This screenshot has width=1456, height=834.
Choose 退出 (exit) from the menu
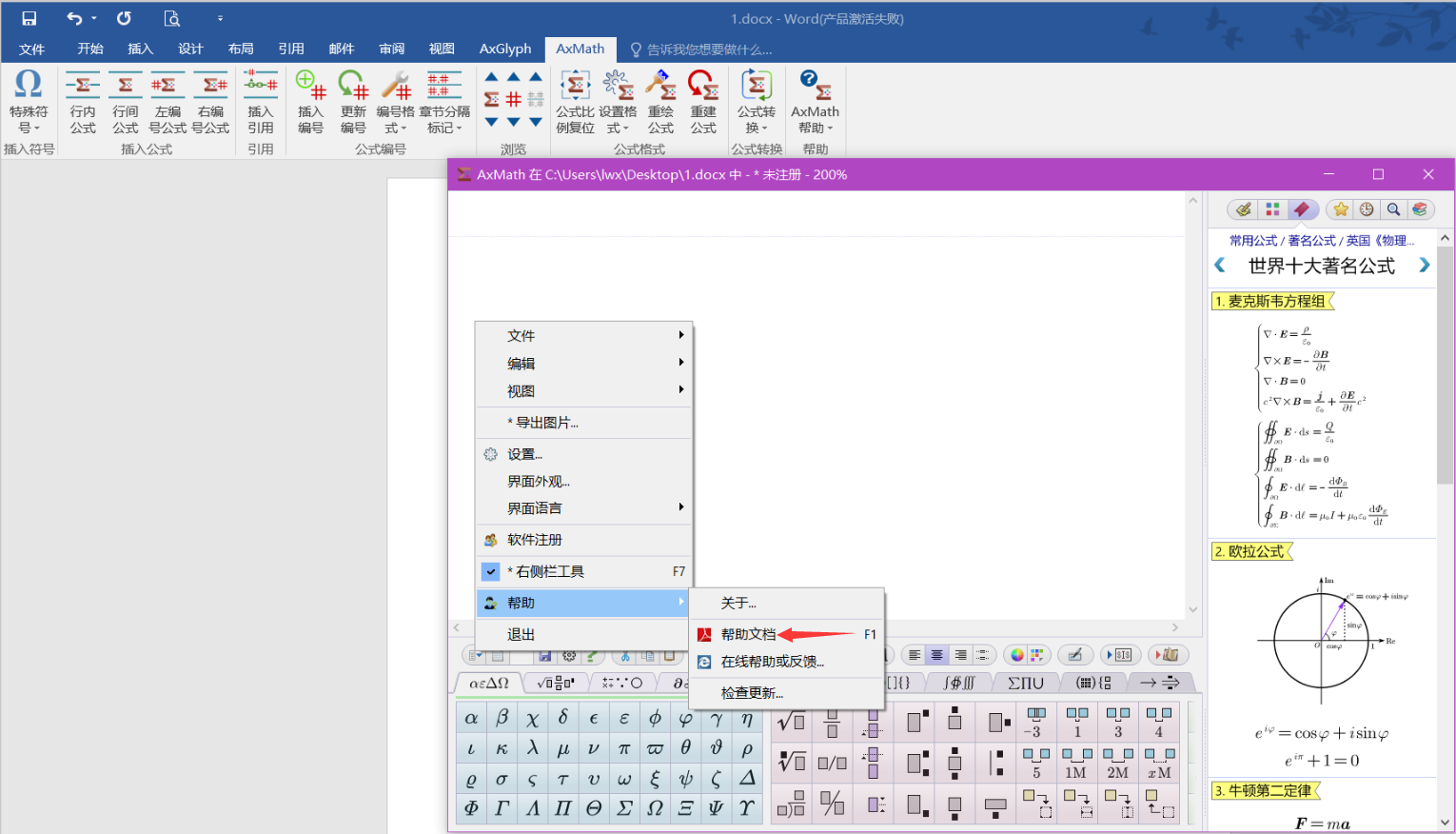pos(583,634)
